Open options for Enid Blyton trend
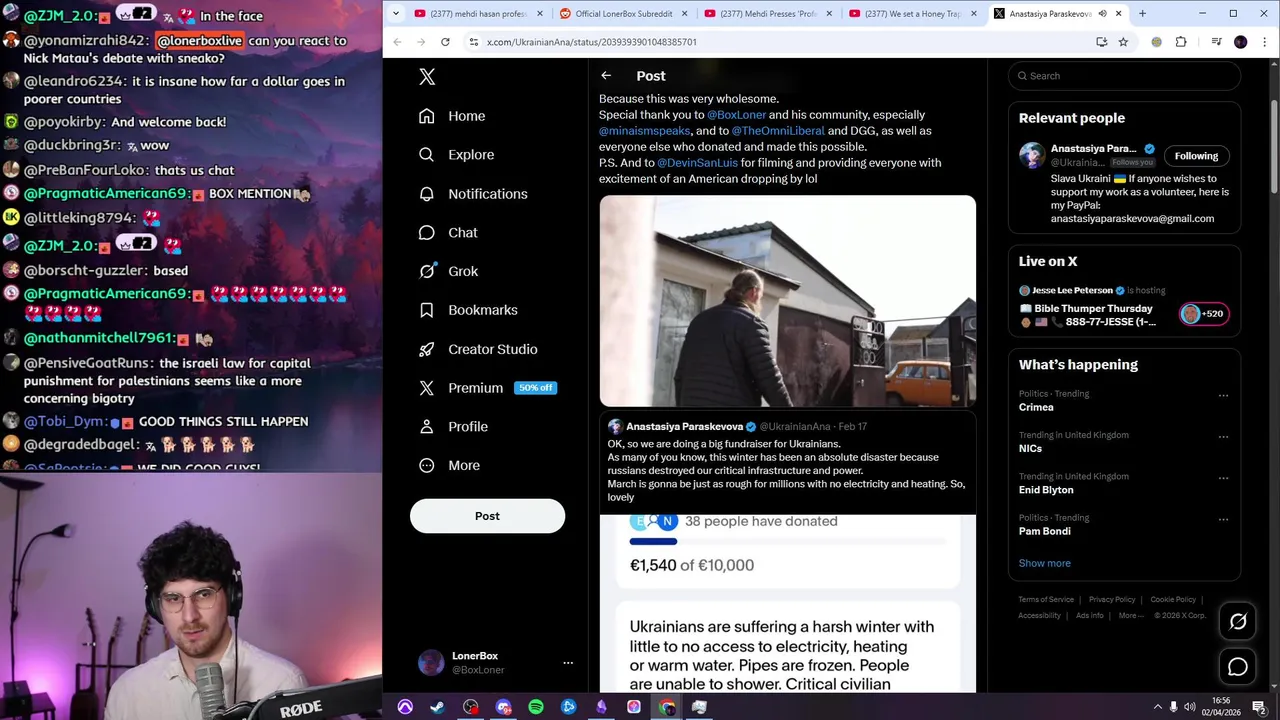Viewport: 1280px width, 720px height. click(x=1223, y=478)
